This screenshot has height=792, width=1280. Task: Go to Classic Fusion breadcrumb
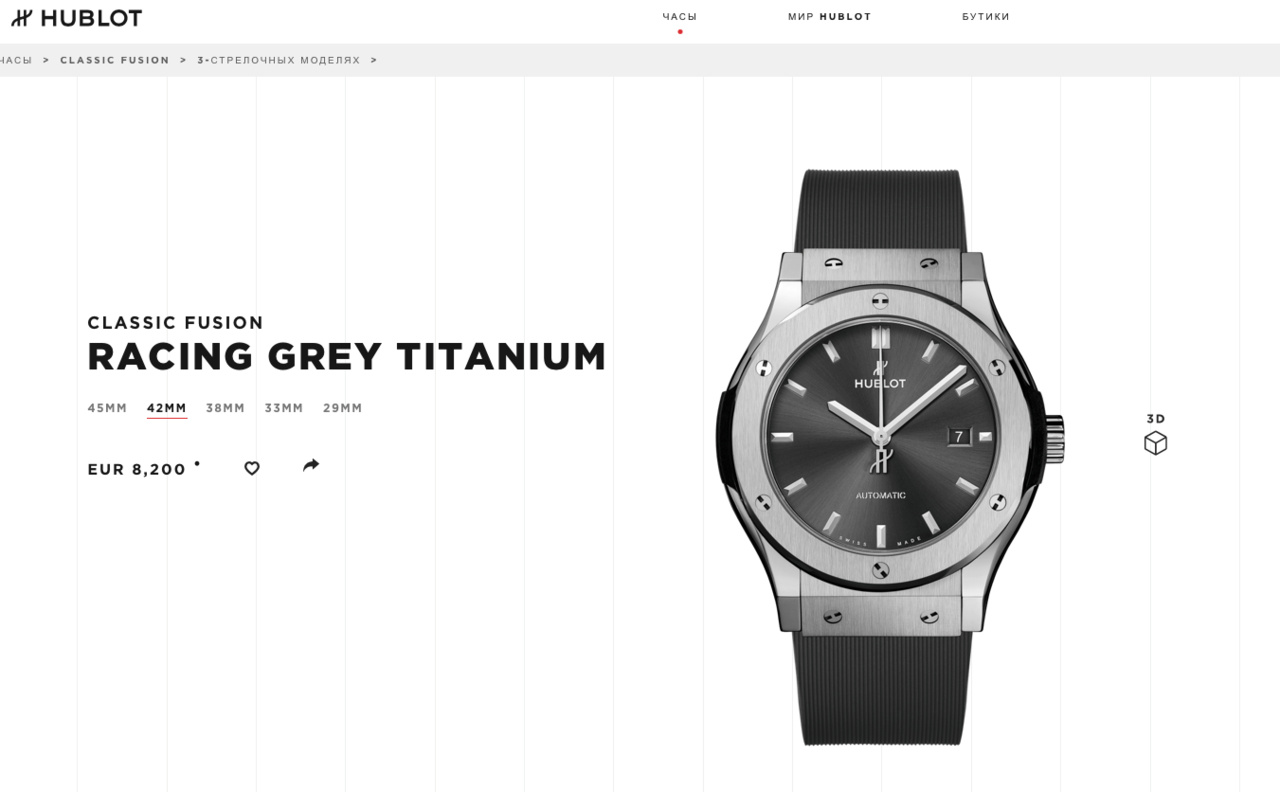[115, 60]
